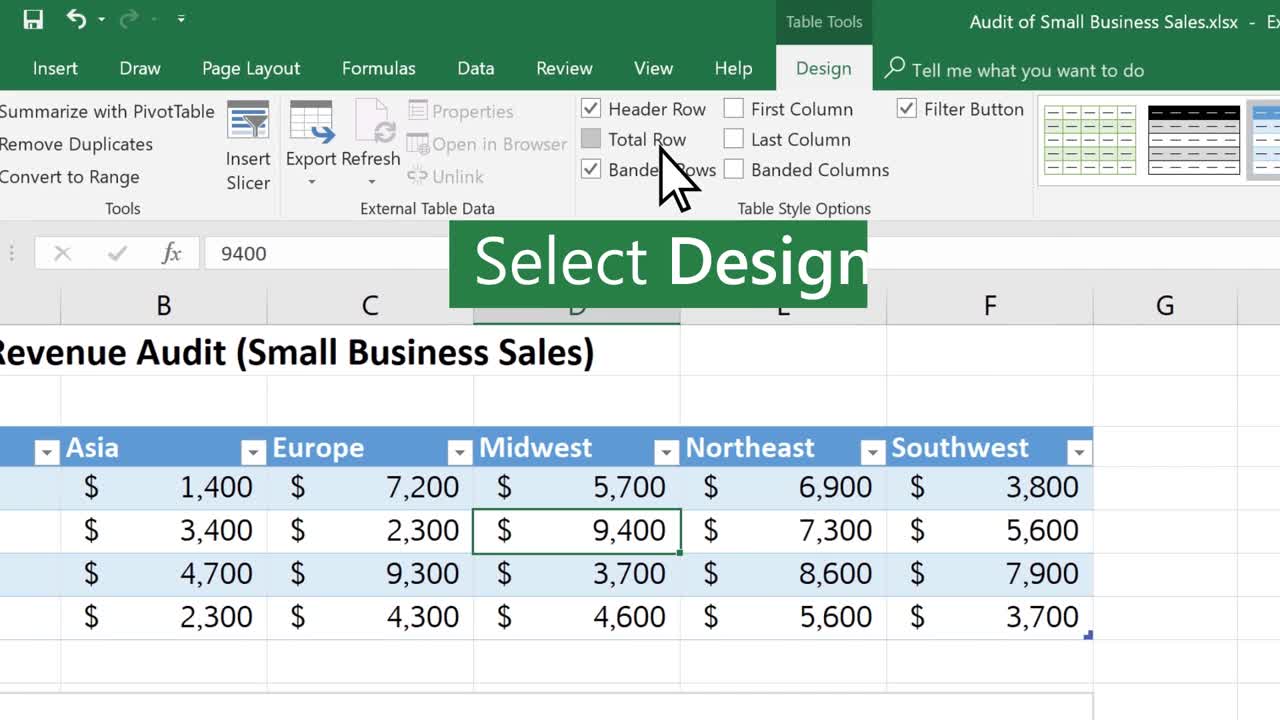Screen dimensions: 1280x720
Task: Expand the Export dropdown arrow
Action: 311,182
